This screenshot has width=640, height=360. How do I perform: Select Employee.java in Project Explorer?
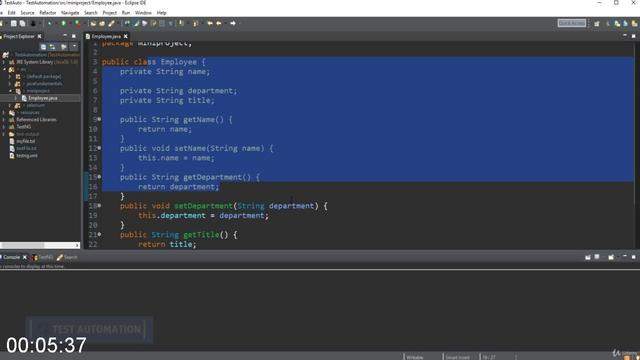tap(42, 98)
